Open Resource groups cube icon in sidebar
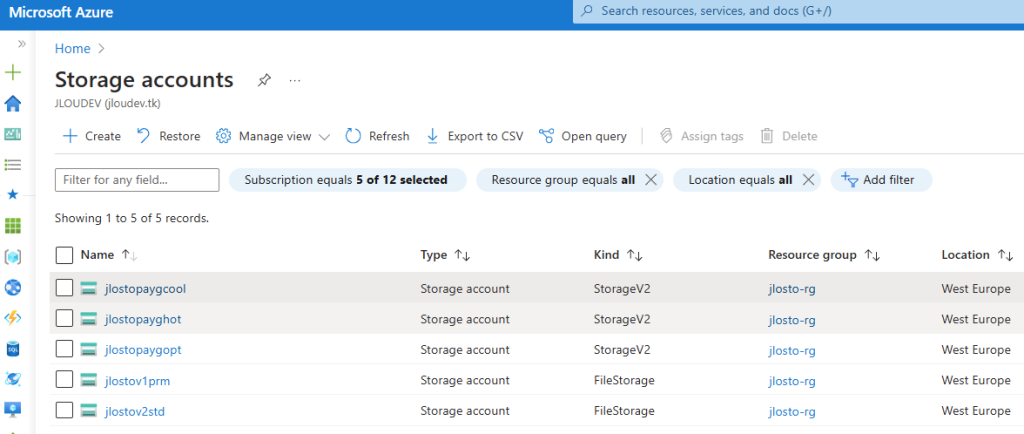Screen dimensions: 1024x434 [x=13, y=256]
